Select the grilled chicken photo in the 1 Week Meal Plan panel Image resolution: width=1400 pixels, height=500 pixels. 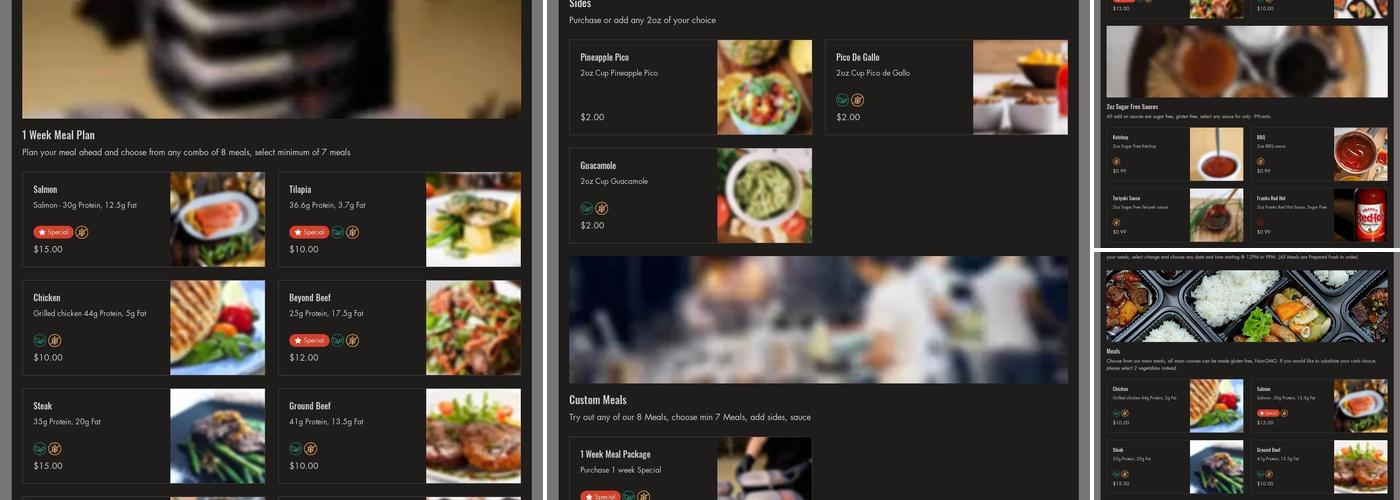[x=217, y=327]
